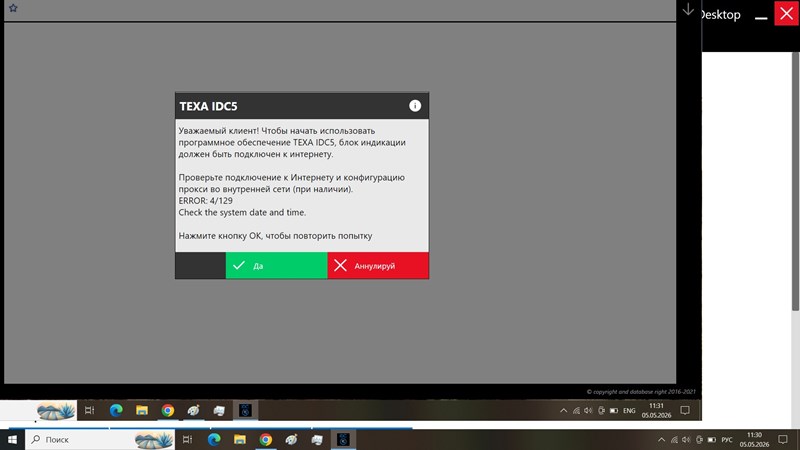Open the battery indicator in the ENG tray
800x450 pixels.
[x=614, y=410]
